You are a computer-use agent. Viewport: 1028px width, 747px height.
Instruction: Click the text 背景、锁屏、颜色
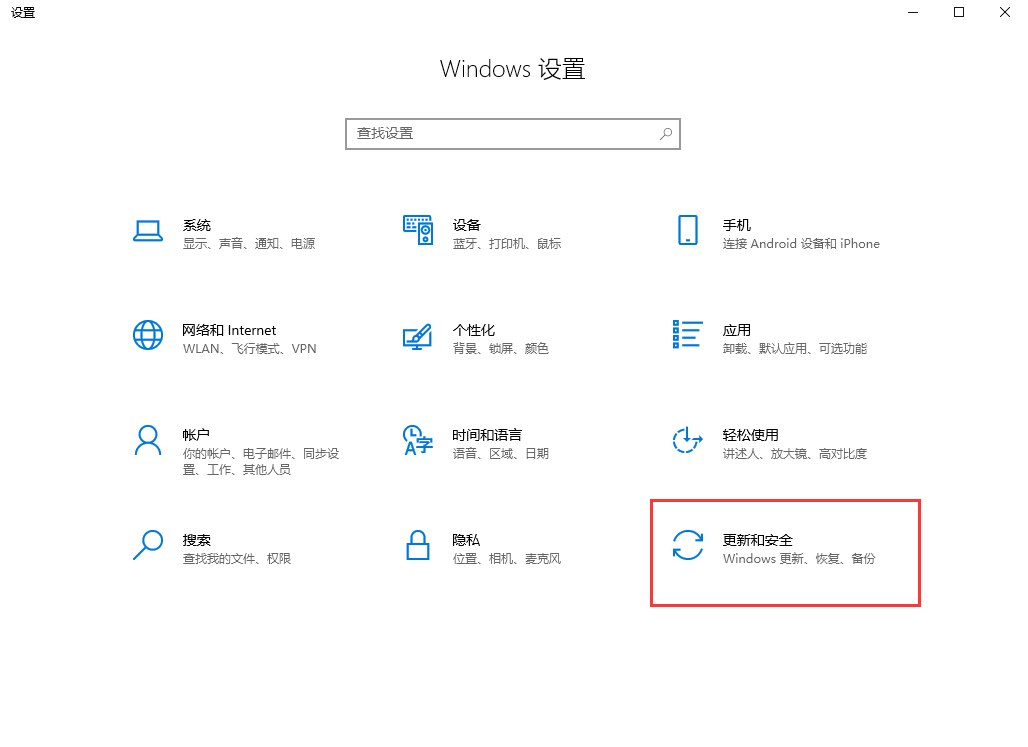pyautogui.click(x=501, y=349)
